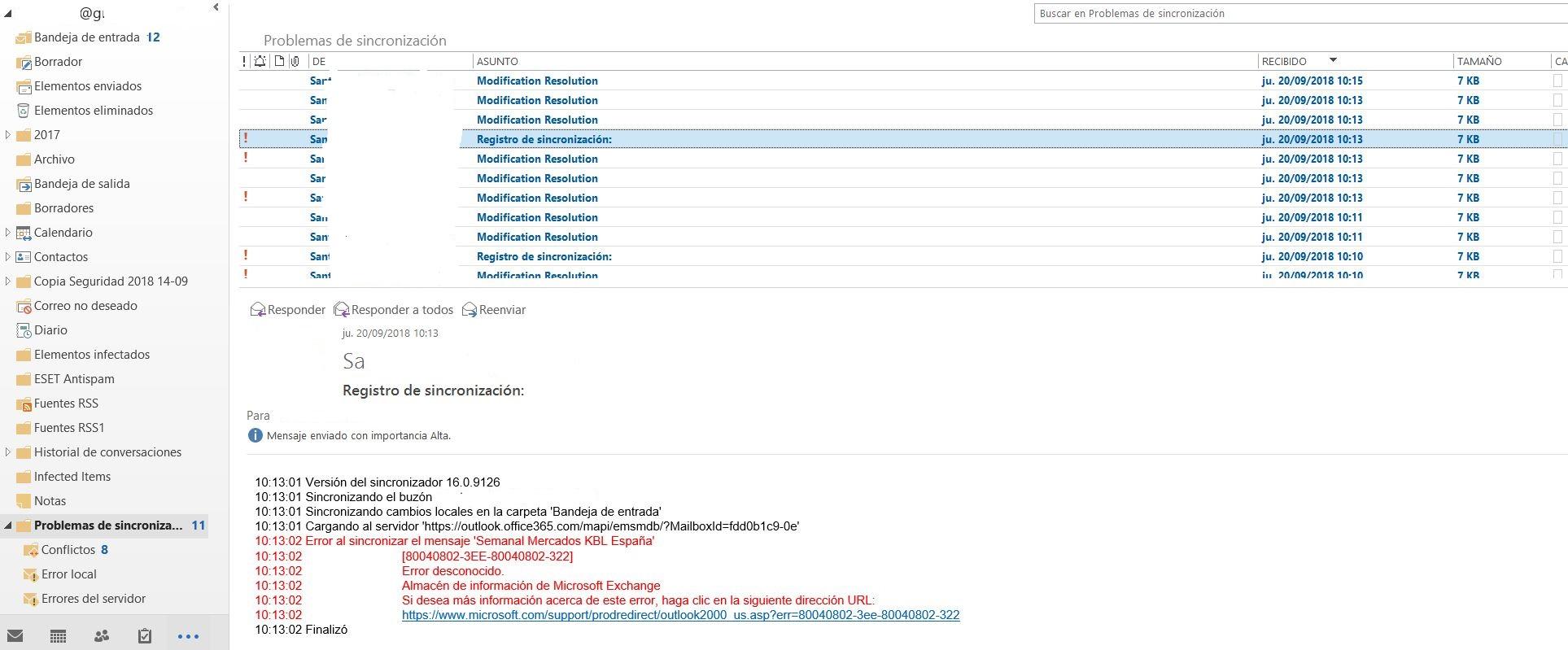Open Fuentes RSS feed folder icon
Image resolution: width=1568 pixels, height=650 pixels.
pyautogui.click(x=24, y=404)
